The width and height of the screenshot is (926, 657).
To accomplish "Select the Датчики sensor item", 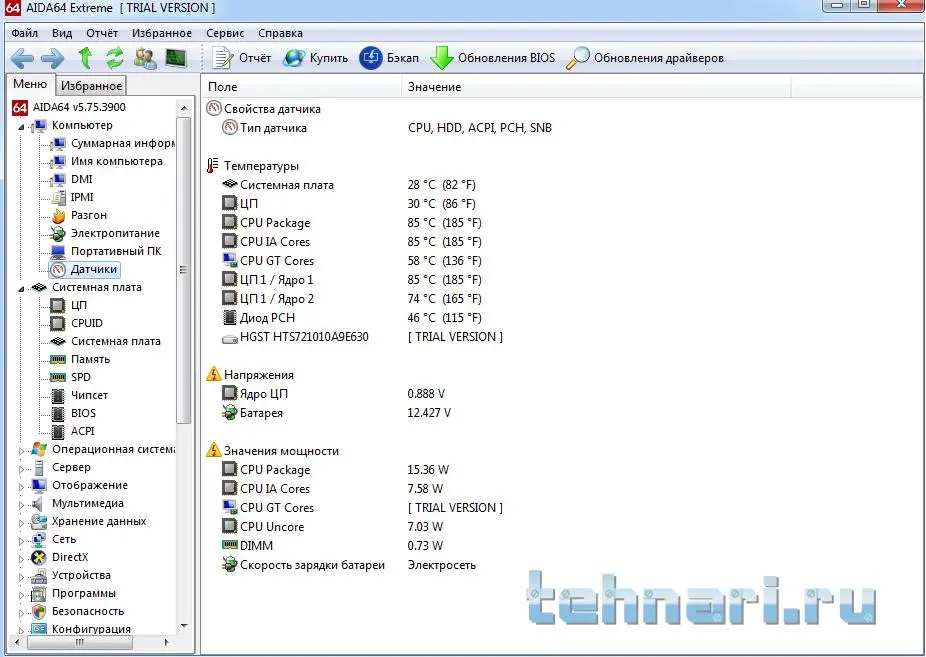I will tap(84, 269).
